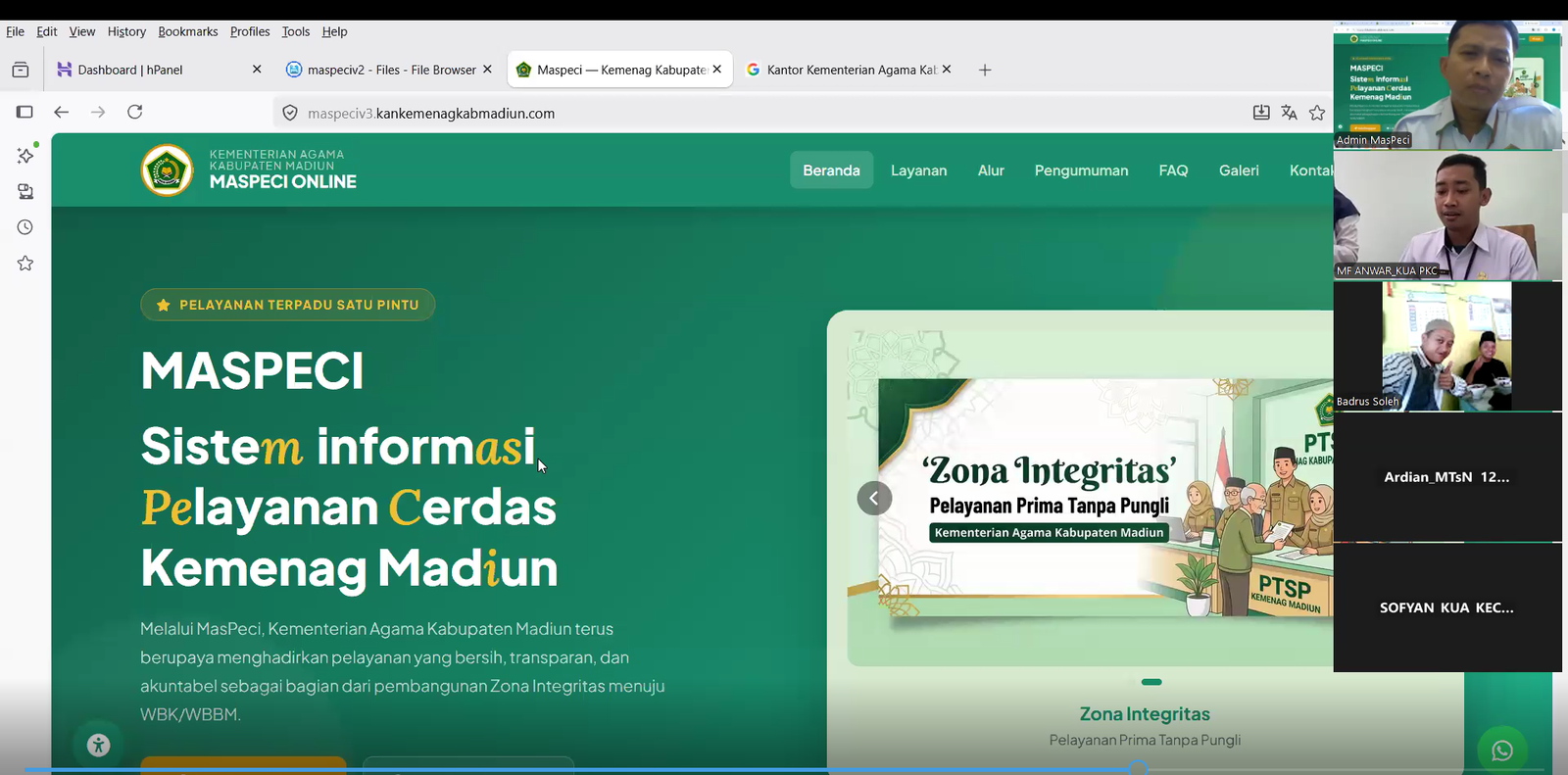Open the File menu
This screenshot has height=775, width=1568.
point(15,31)
